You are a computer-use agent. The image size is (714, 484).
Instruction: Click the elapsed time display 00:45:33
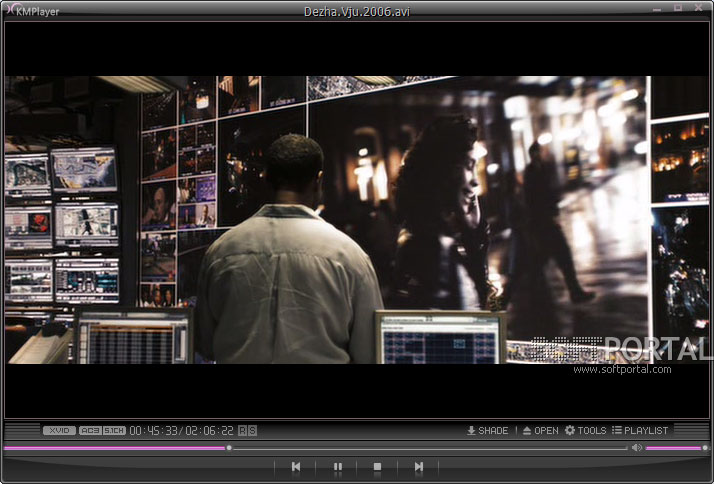coord(154,430)
